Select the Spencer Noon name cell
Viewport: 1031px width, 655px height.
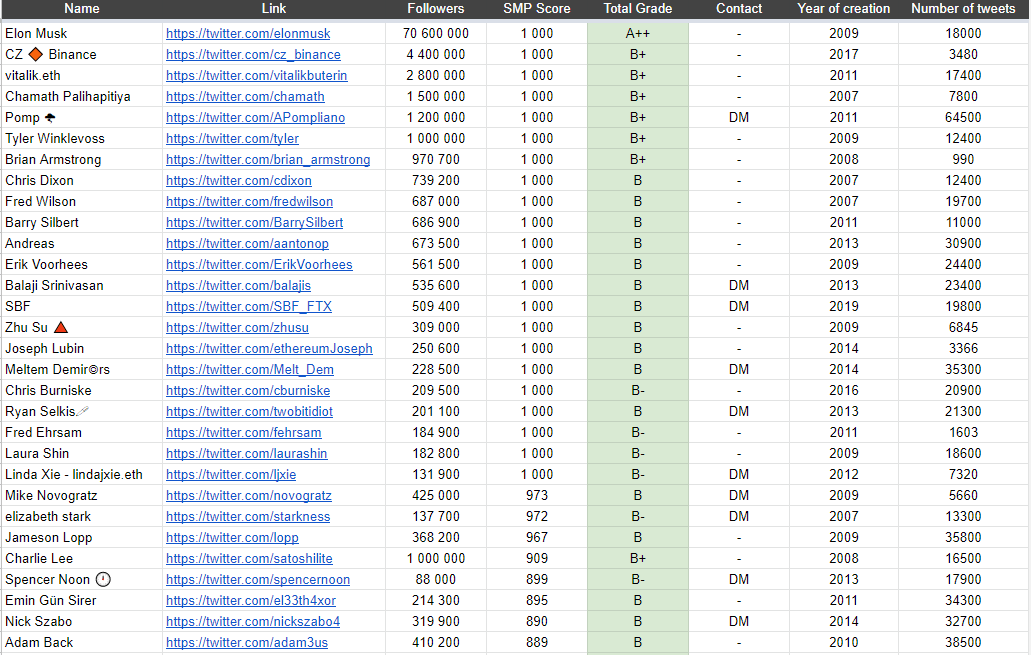(82, 581)
